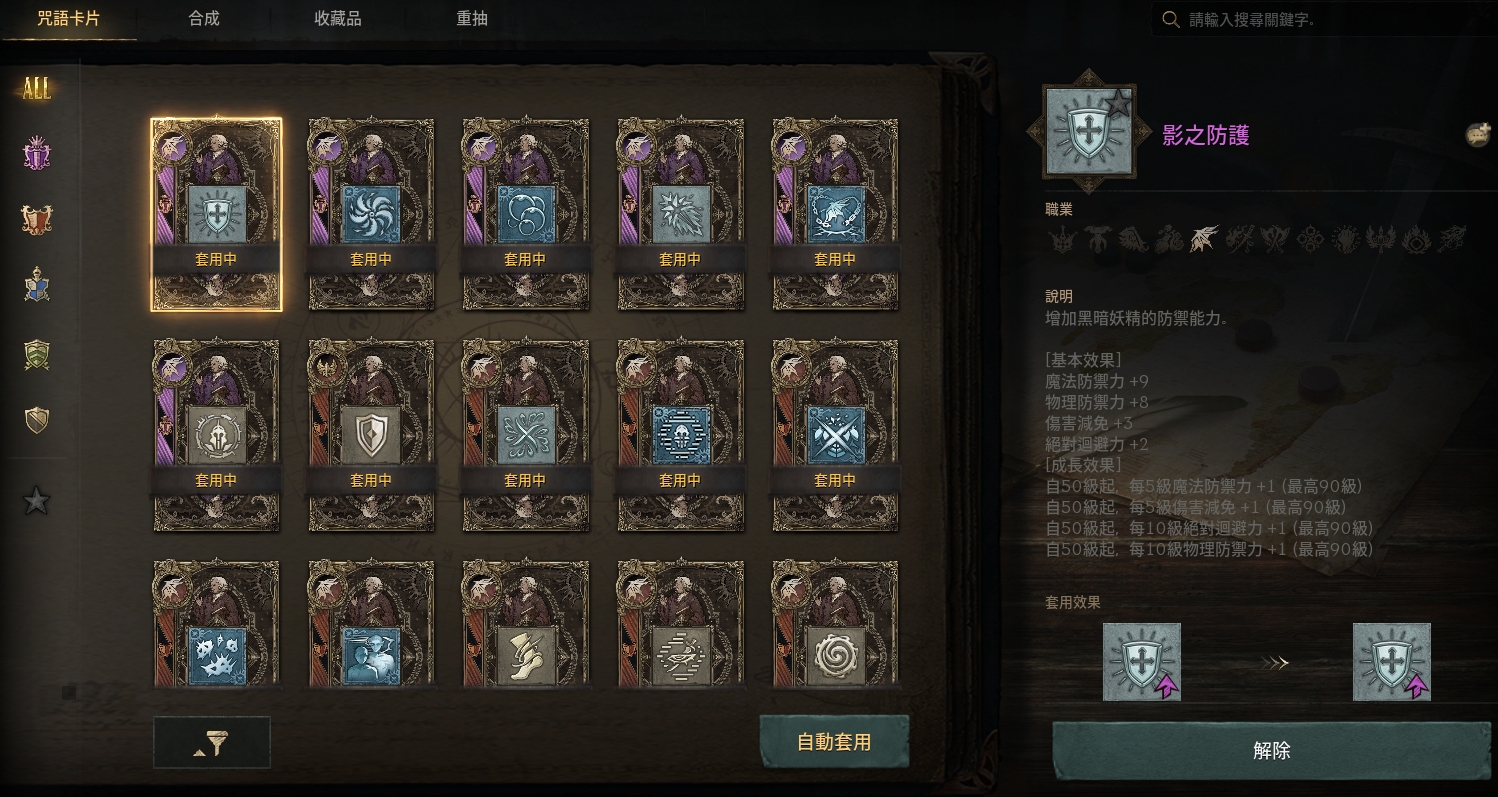Show favorites with star sidebar icon

37,500
